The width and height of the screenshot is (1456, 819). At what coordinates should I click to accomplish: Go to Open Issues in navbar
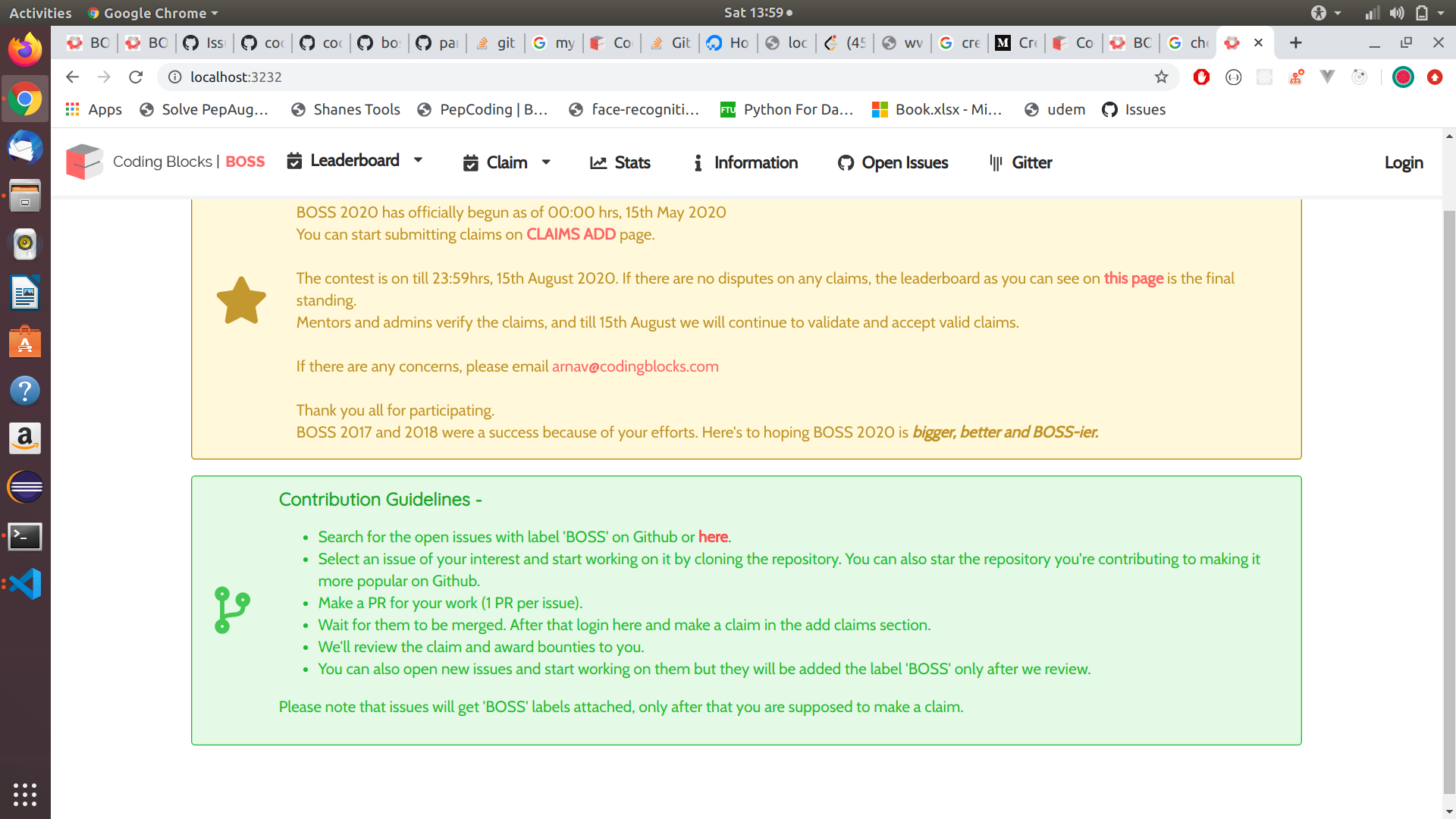click(x=893, y=162)
